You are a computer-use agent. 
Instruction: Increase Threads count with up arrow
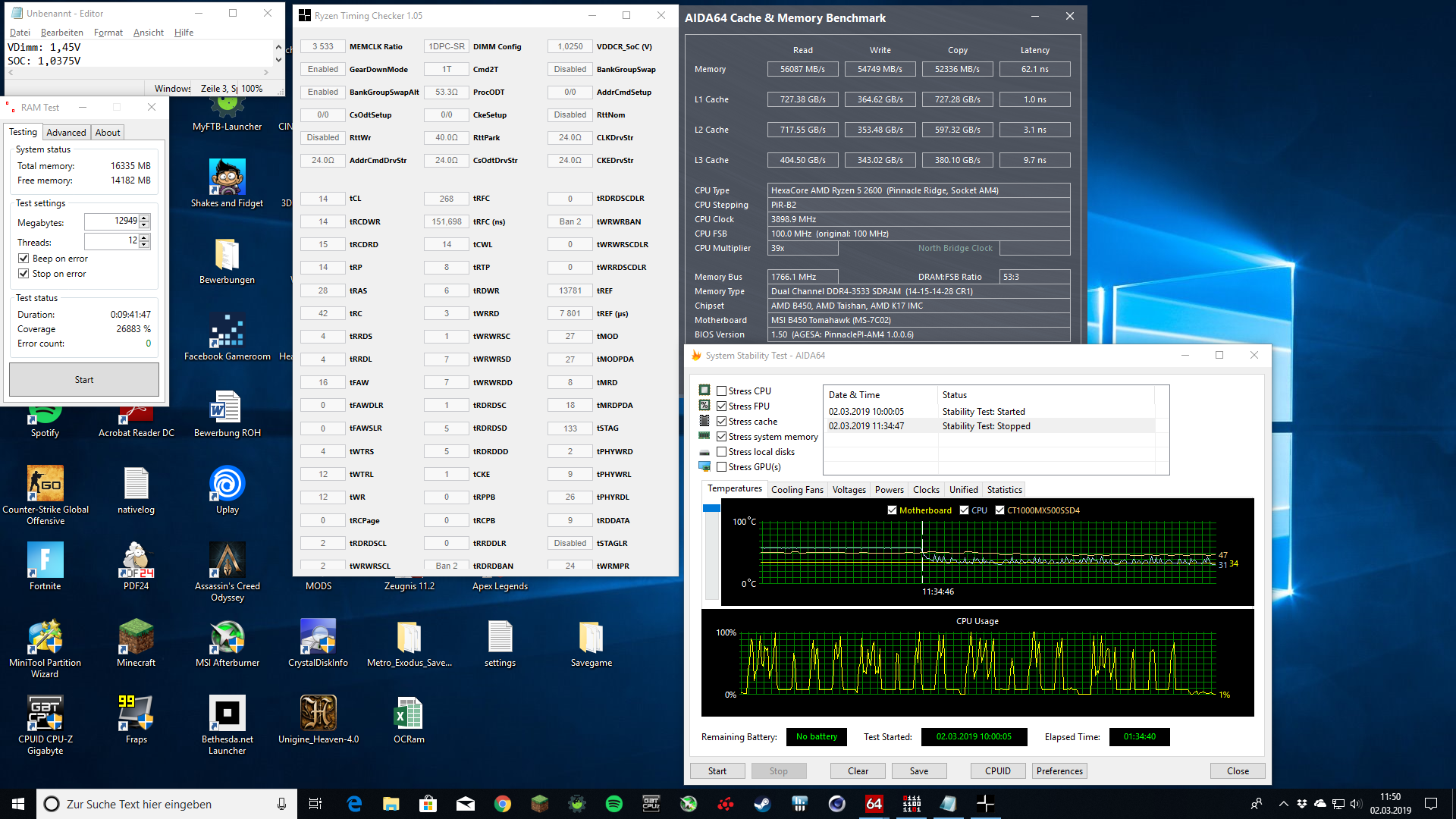(x=144, y=238)
